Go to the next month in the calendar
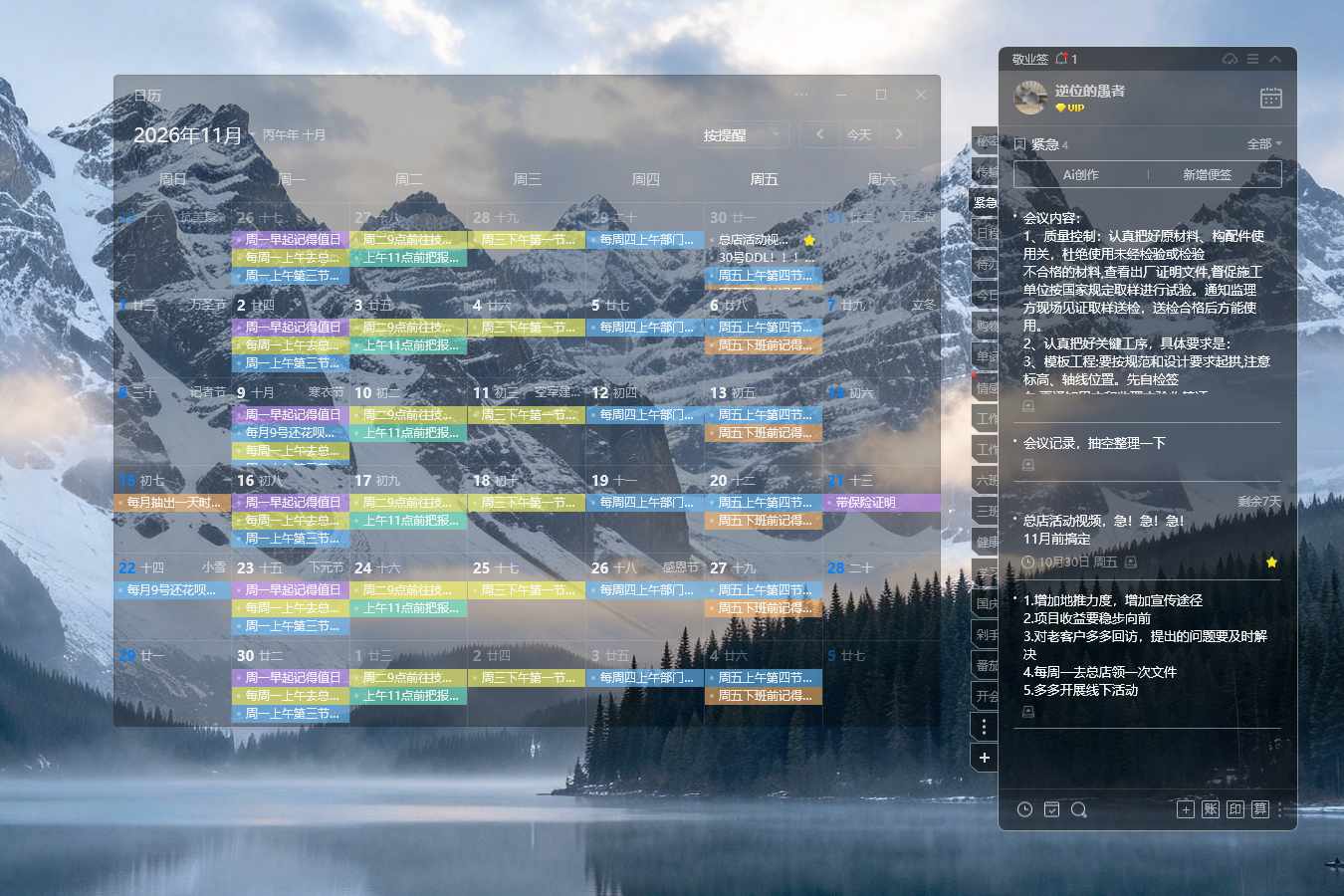This screenshot has height=896, width=1344. [899, 134]
